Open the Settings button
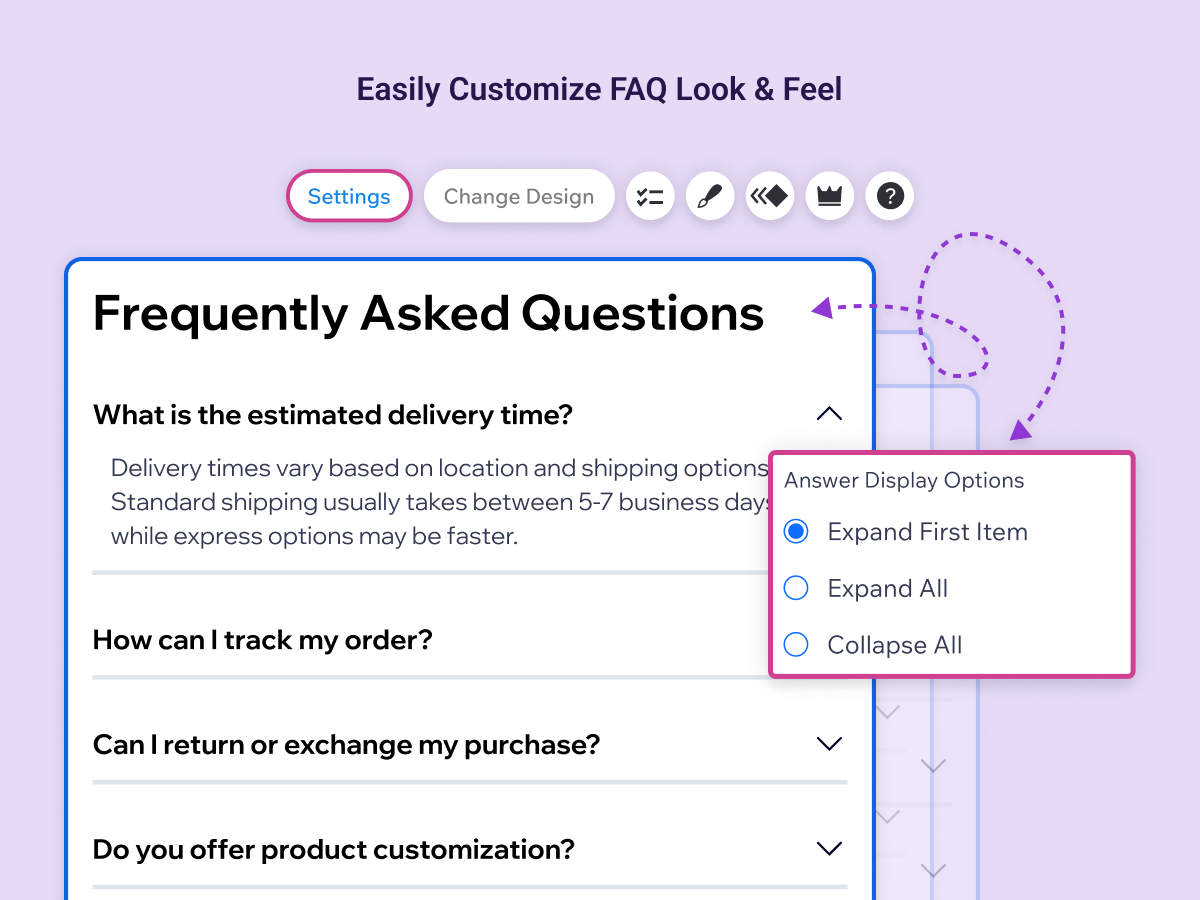 pyautogui.click(x=349, y=196)
